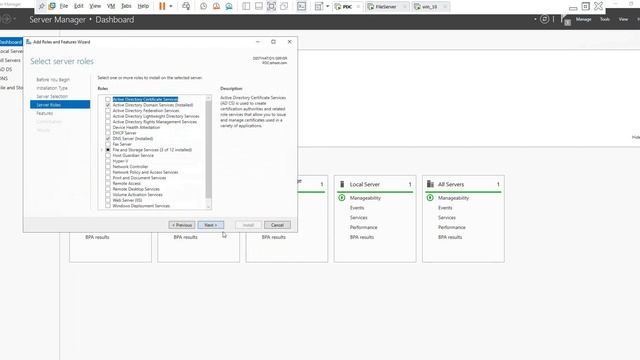Click the Previous button in wizard
Viewport: 640px width, 360px height.
click(182, 225)
